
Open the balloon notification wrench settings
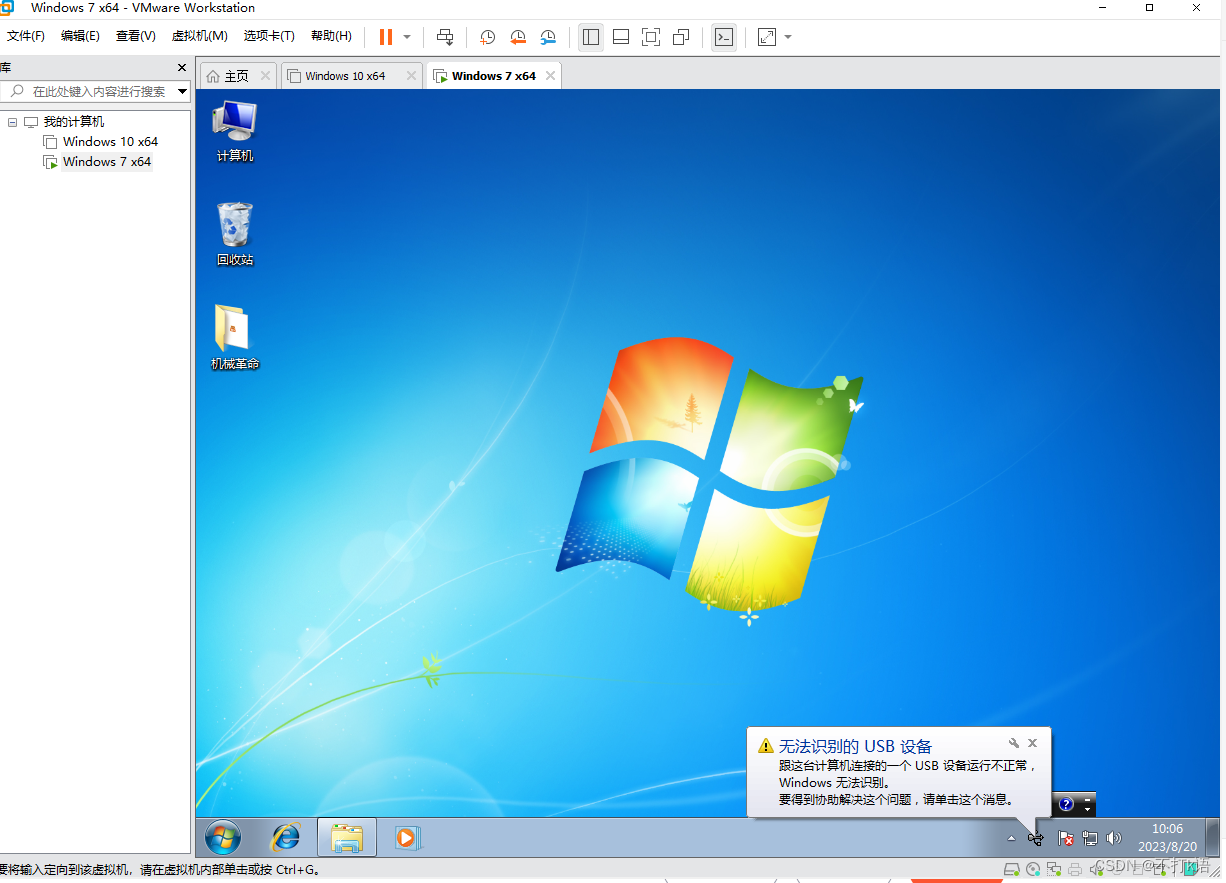point(1014,743)
